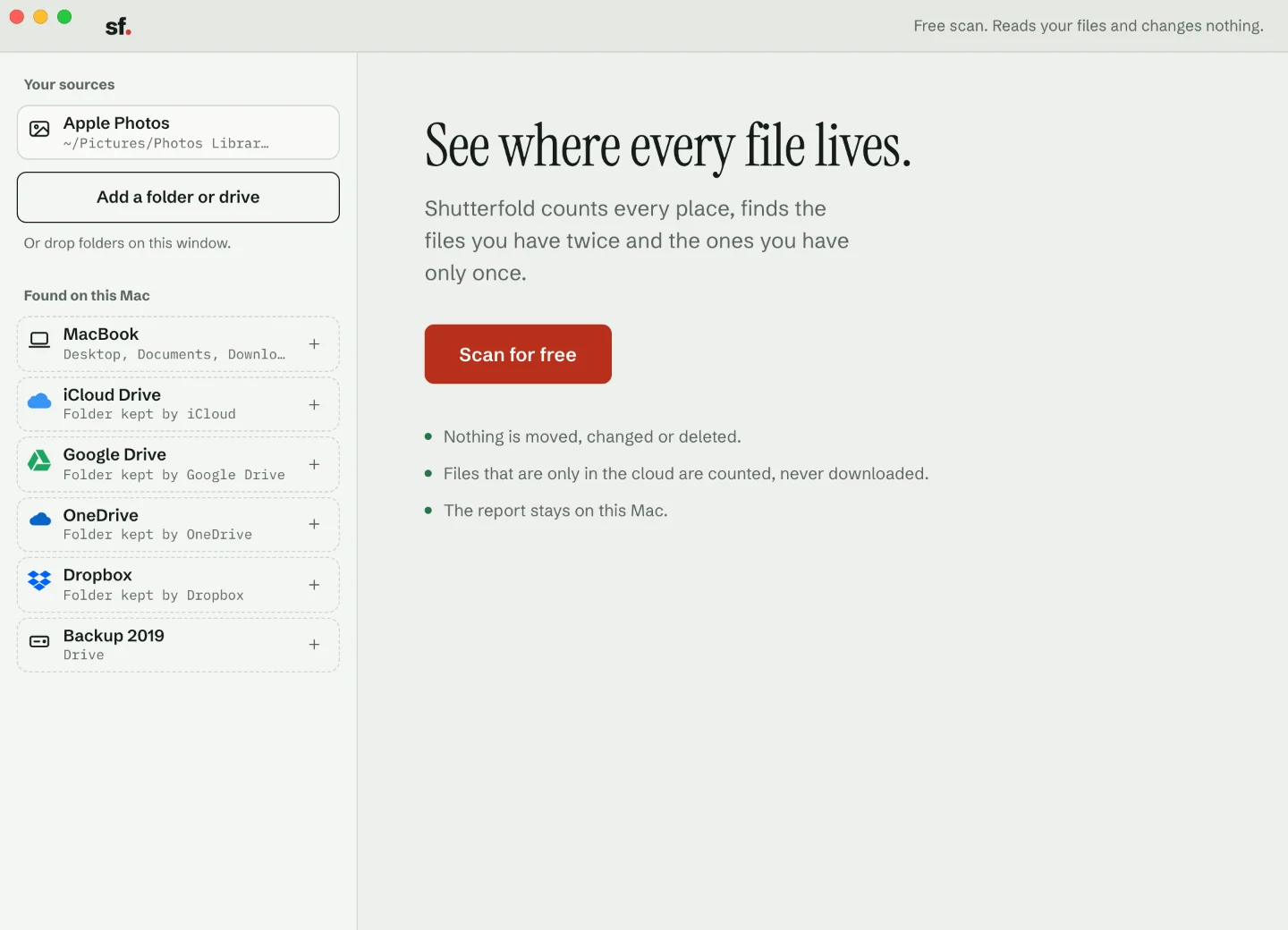Click the Google Drive triangle icon
This screenshot has height=930, width=1288.
coord(39,461)
